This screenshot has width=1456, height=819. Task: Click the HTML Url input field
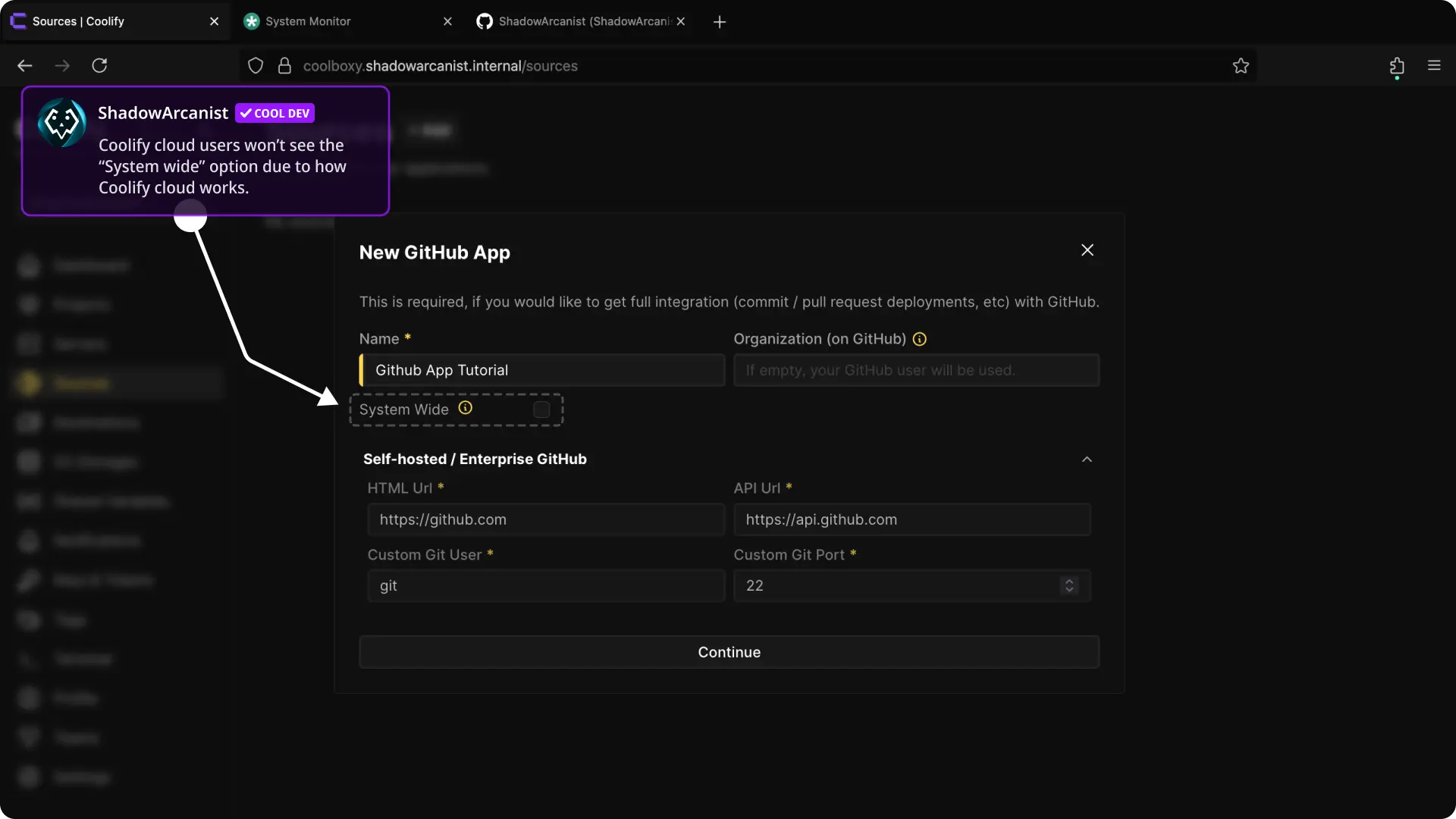[546, 519]
